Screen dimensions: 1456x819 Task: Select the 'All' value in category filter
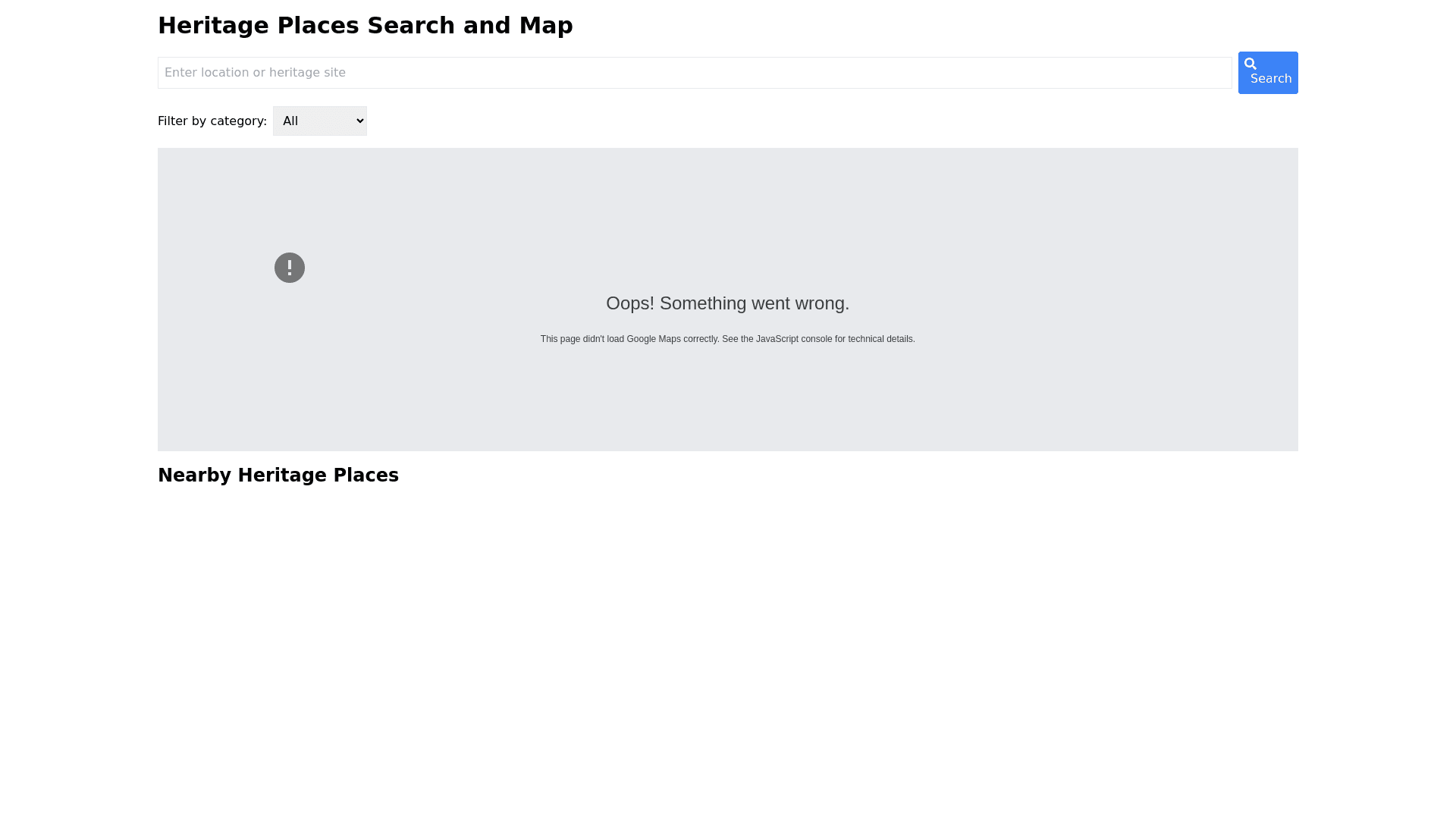click(x=291, y=121)
